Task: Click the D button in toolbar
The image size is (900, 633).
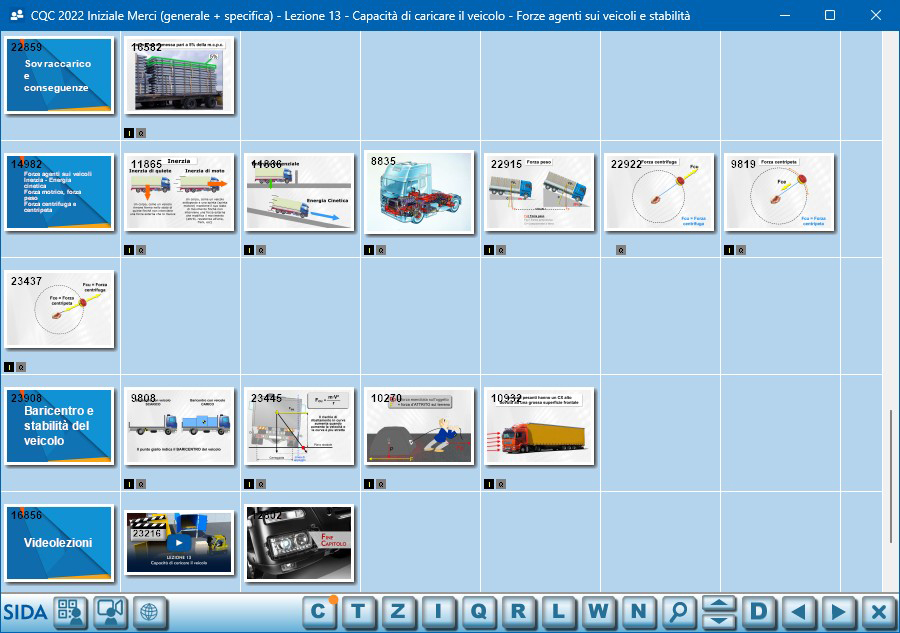Action: [759, 611]
